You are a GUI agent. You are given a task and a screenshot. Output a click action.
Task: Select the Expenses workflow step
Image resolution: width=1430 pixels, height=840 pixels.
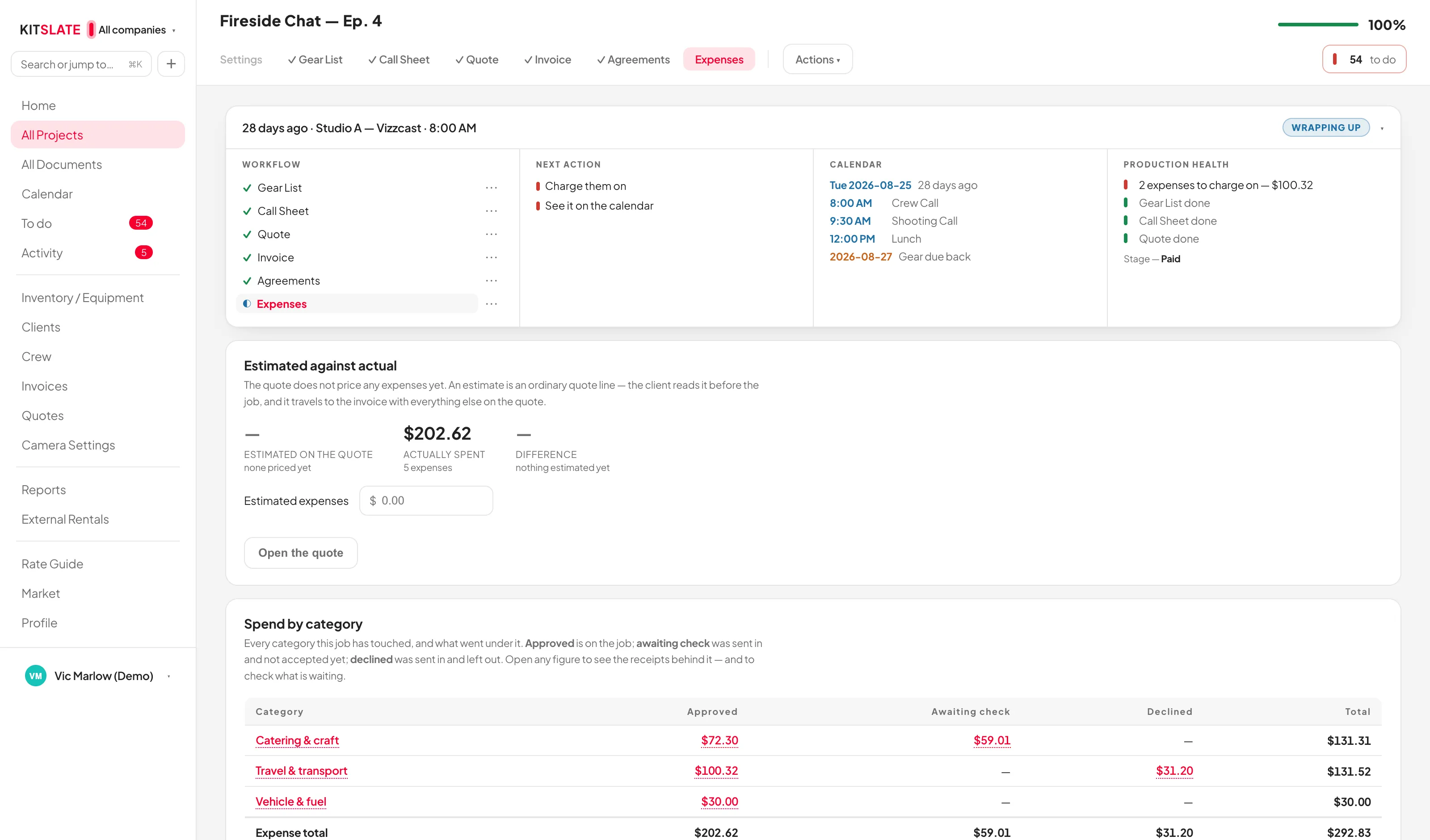point(357,304)
